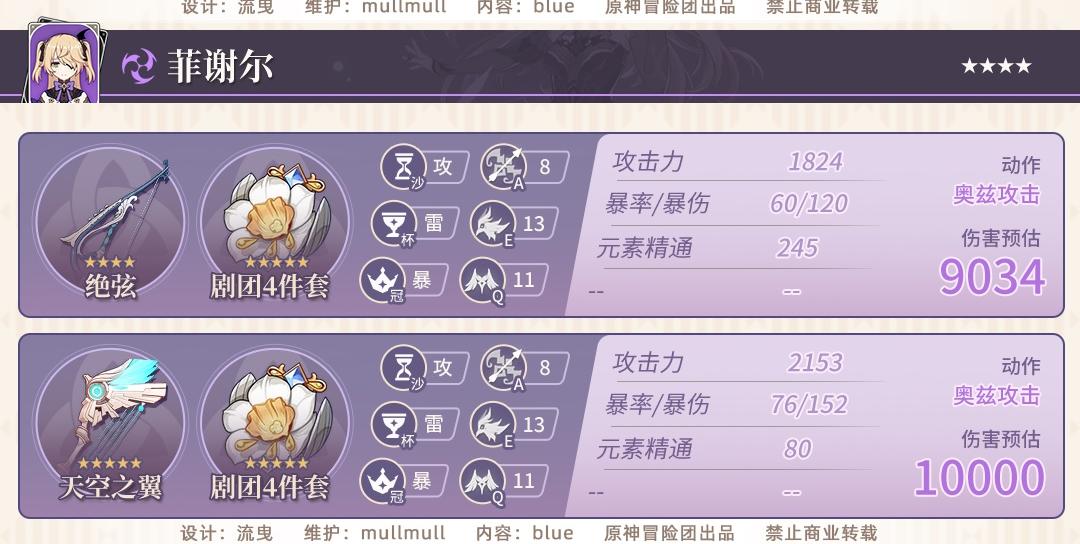The height and width of the screenshot is (544, 1080).
Task: Click the 奥兹攻击 action label in second build
Action: pos(997,396)
